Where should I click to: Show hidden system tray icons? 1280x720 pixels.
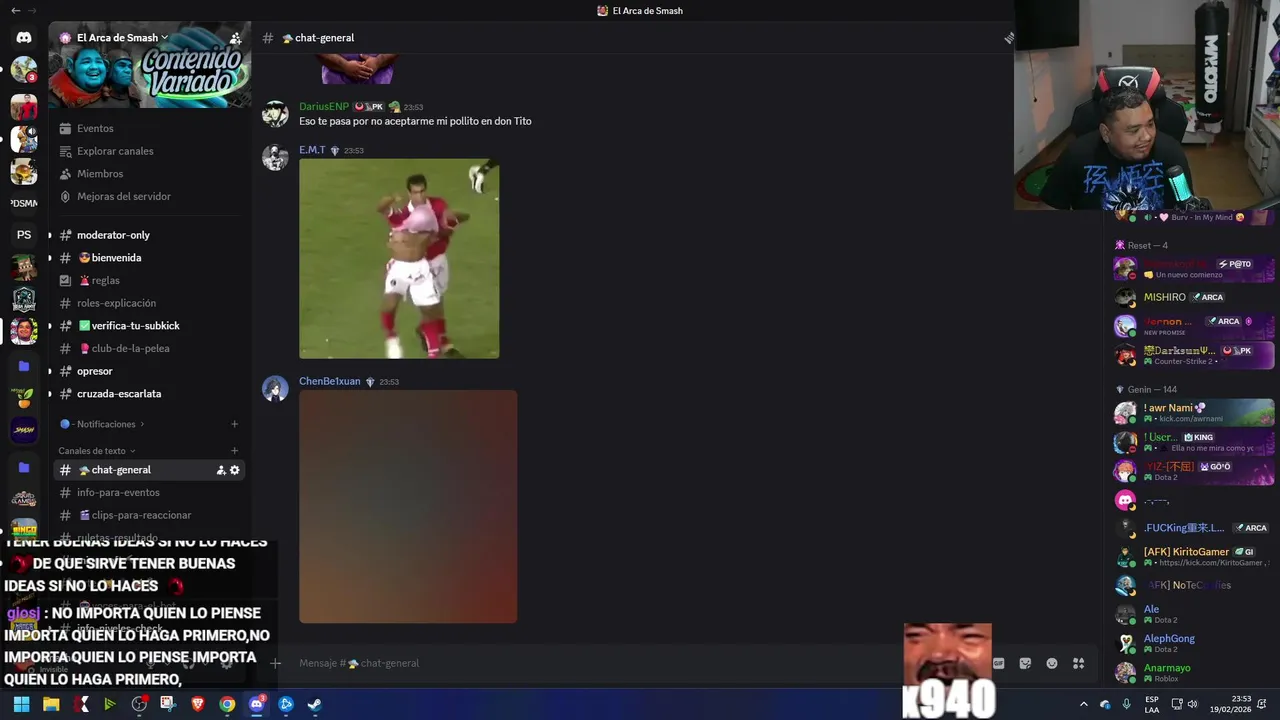pos(1083,704)
